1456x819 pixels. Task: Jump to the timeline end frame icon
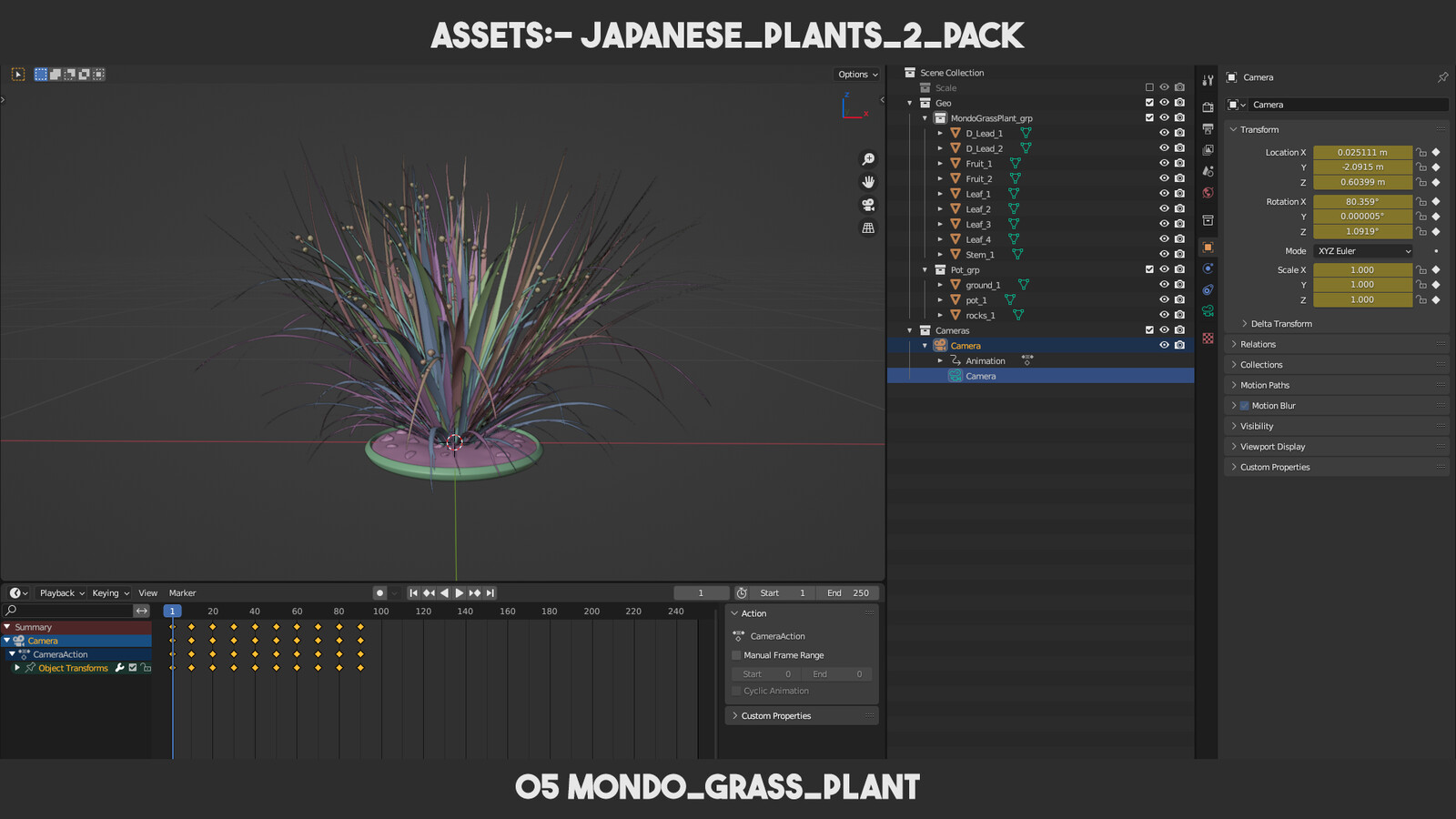[x=490, y=592]
